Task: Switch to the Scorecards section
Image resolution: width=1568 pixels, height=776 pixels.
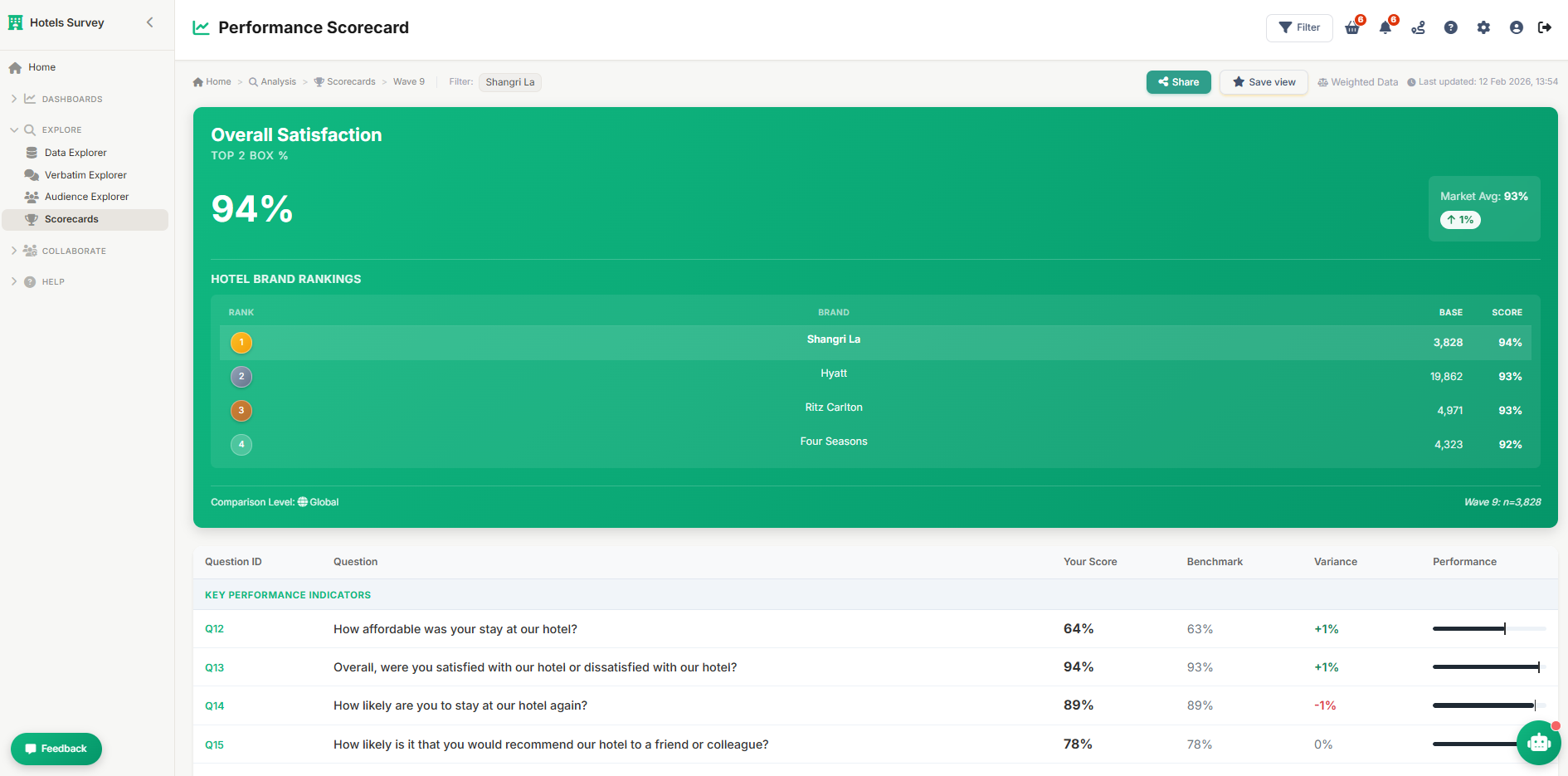Action: tap(73, 218)
